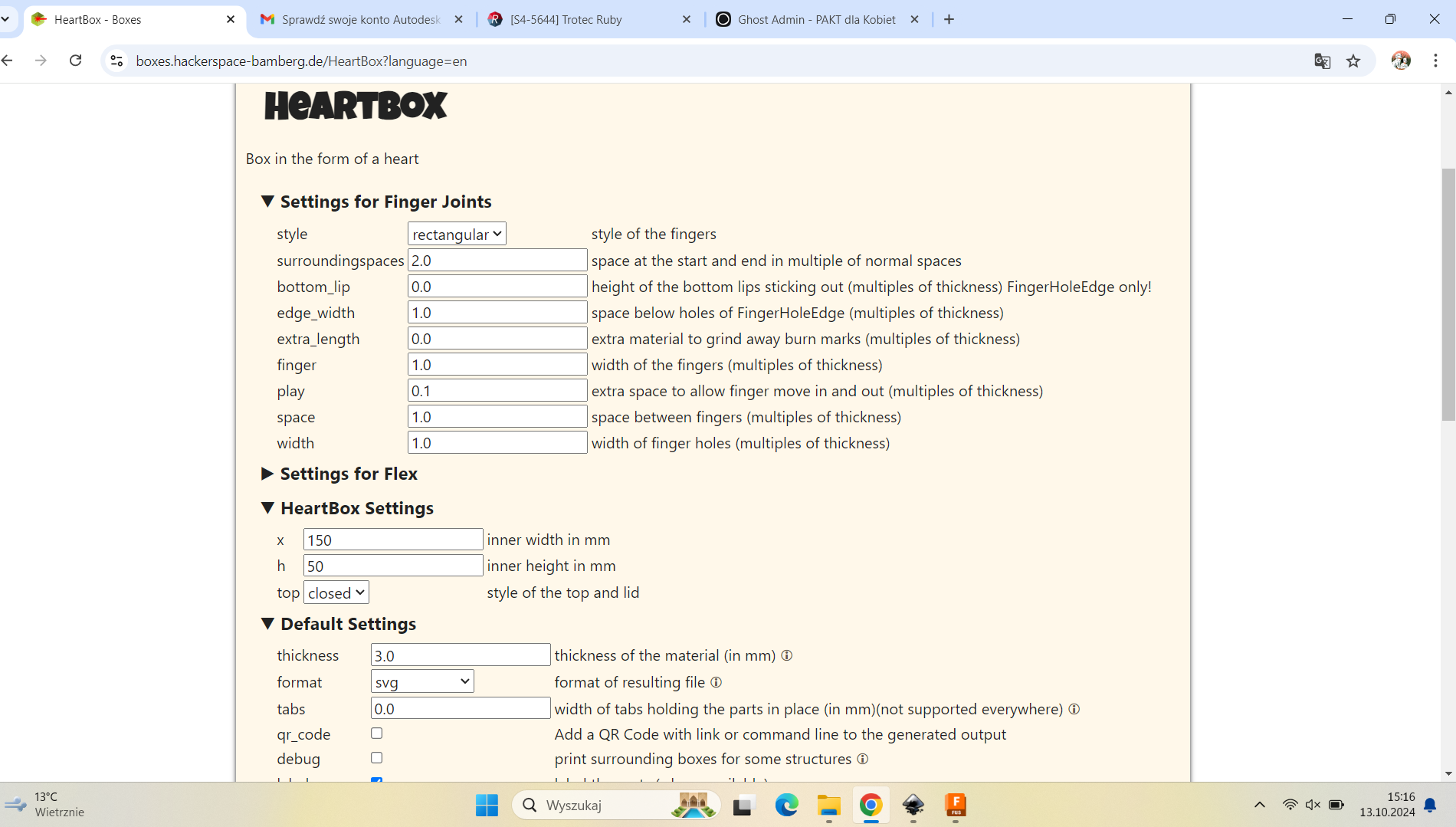Screen dimensions: 1456x827
Task: Close the Trotec Ruby tab
Action: coord(687,19)
